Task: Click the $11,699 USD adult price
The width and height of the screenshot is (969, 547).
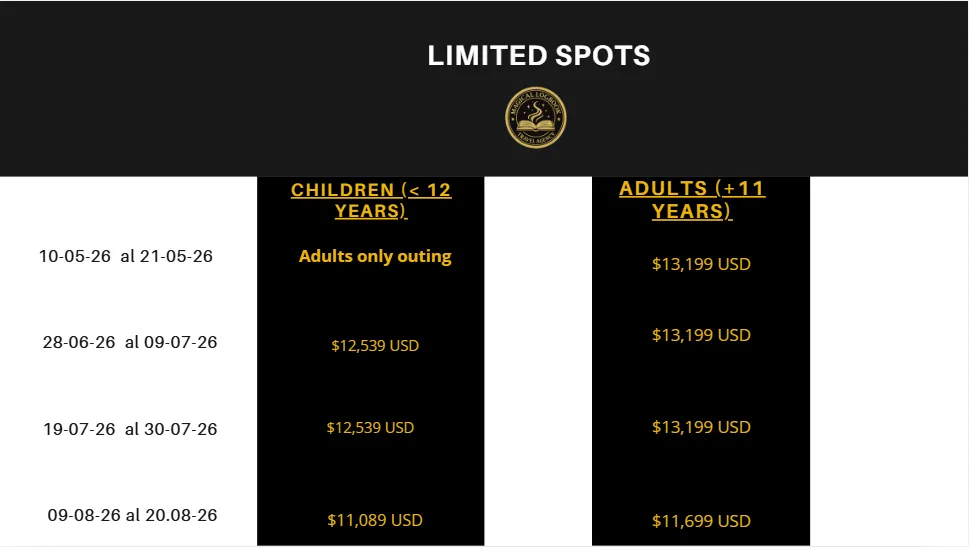Action: 701,521
